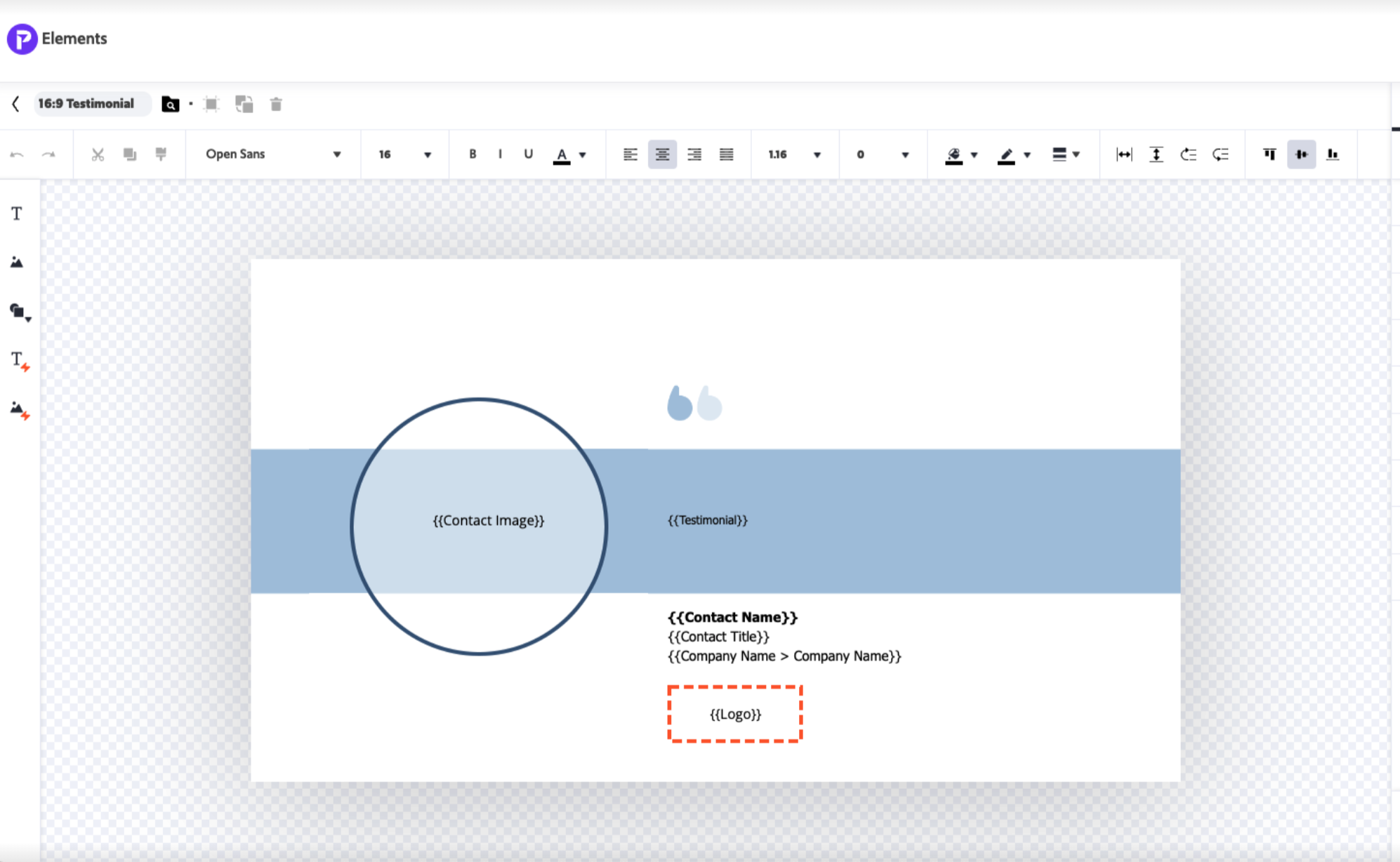Click the scissors cut icon
This screenshot has height=862, width=1400.
[98, 154]
